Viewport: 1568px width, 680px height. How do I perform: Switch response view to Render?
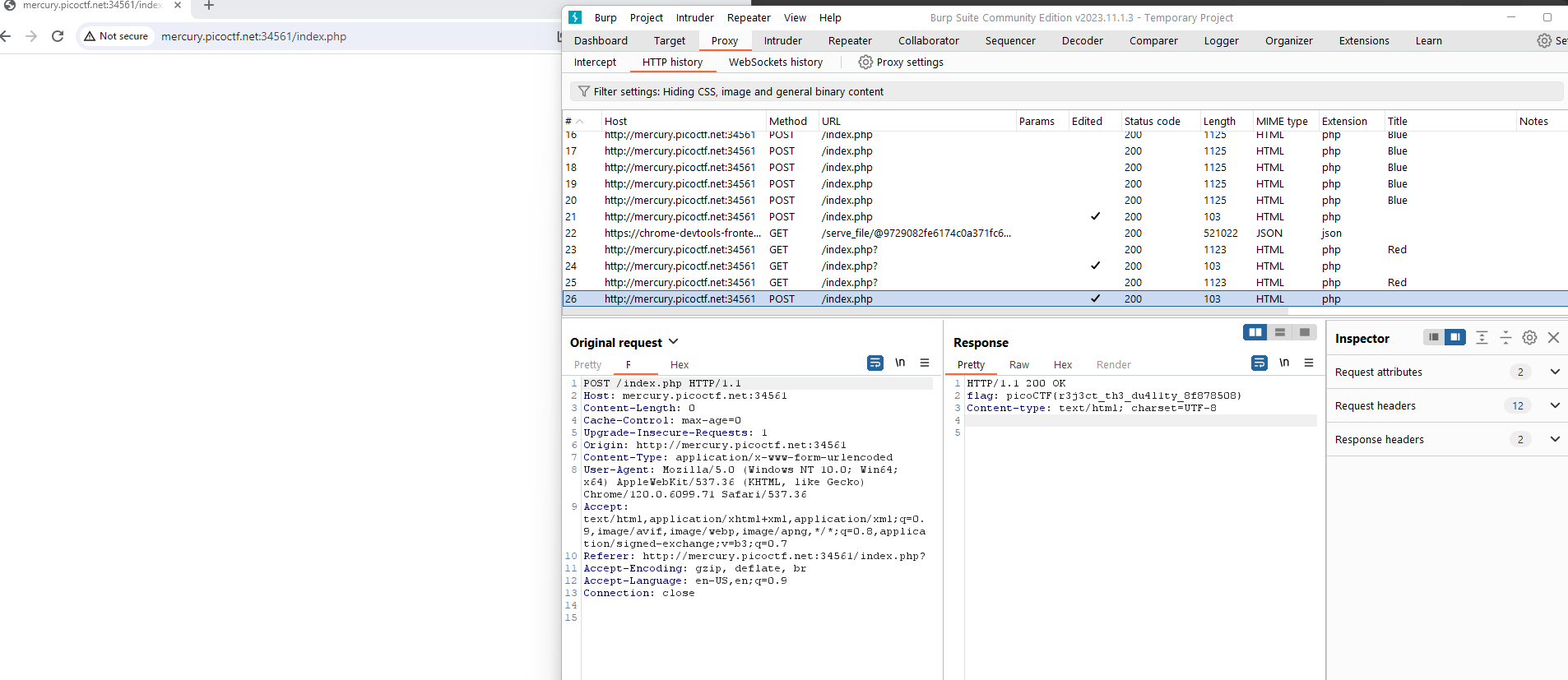pyautogui.click(x=1114, y=364)
